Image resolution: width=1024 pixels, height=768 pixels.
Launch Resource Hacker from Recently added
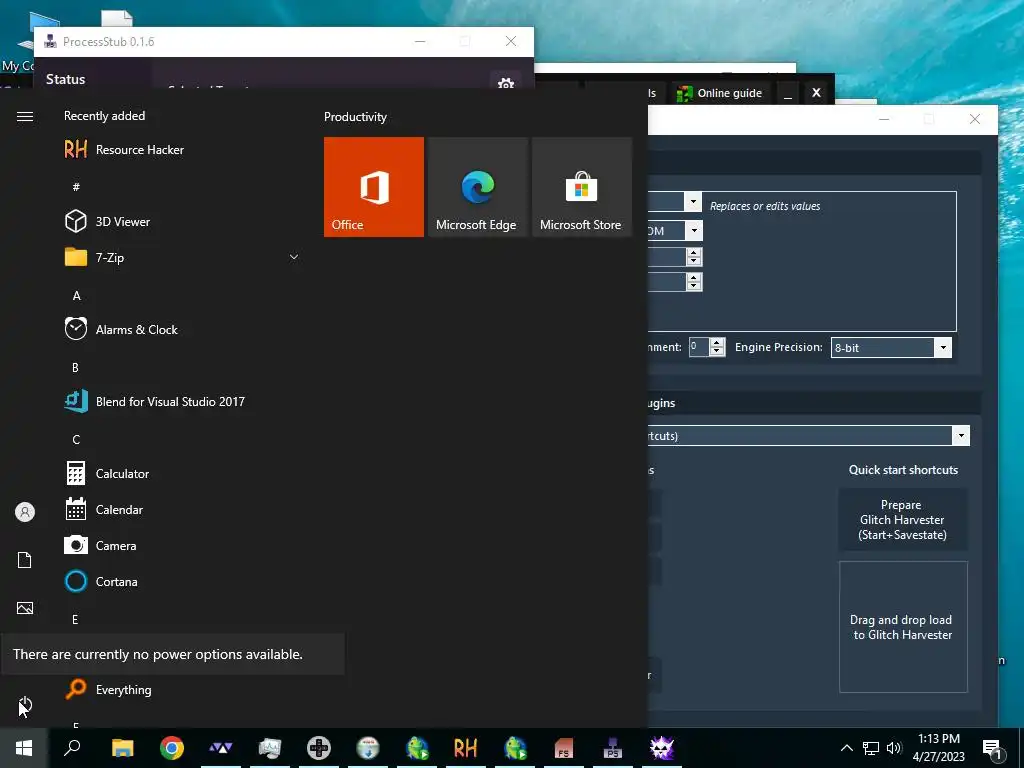183,150
